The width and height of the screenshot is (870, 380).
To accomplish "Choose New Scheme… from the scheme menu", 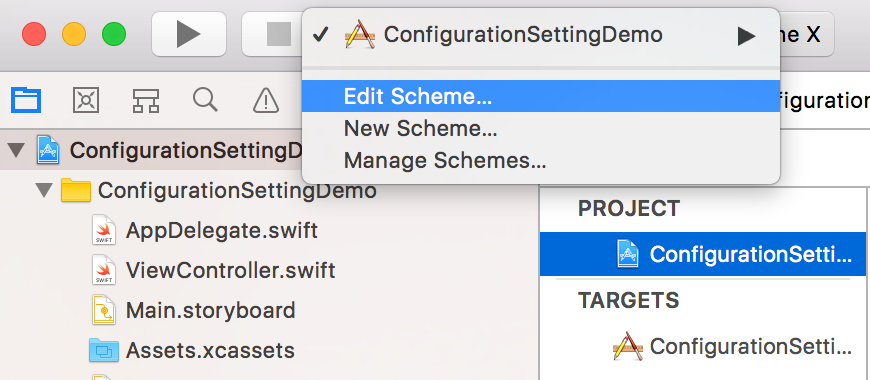I will (541, 129).
